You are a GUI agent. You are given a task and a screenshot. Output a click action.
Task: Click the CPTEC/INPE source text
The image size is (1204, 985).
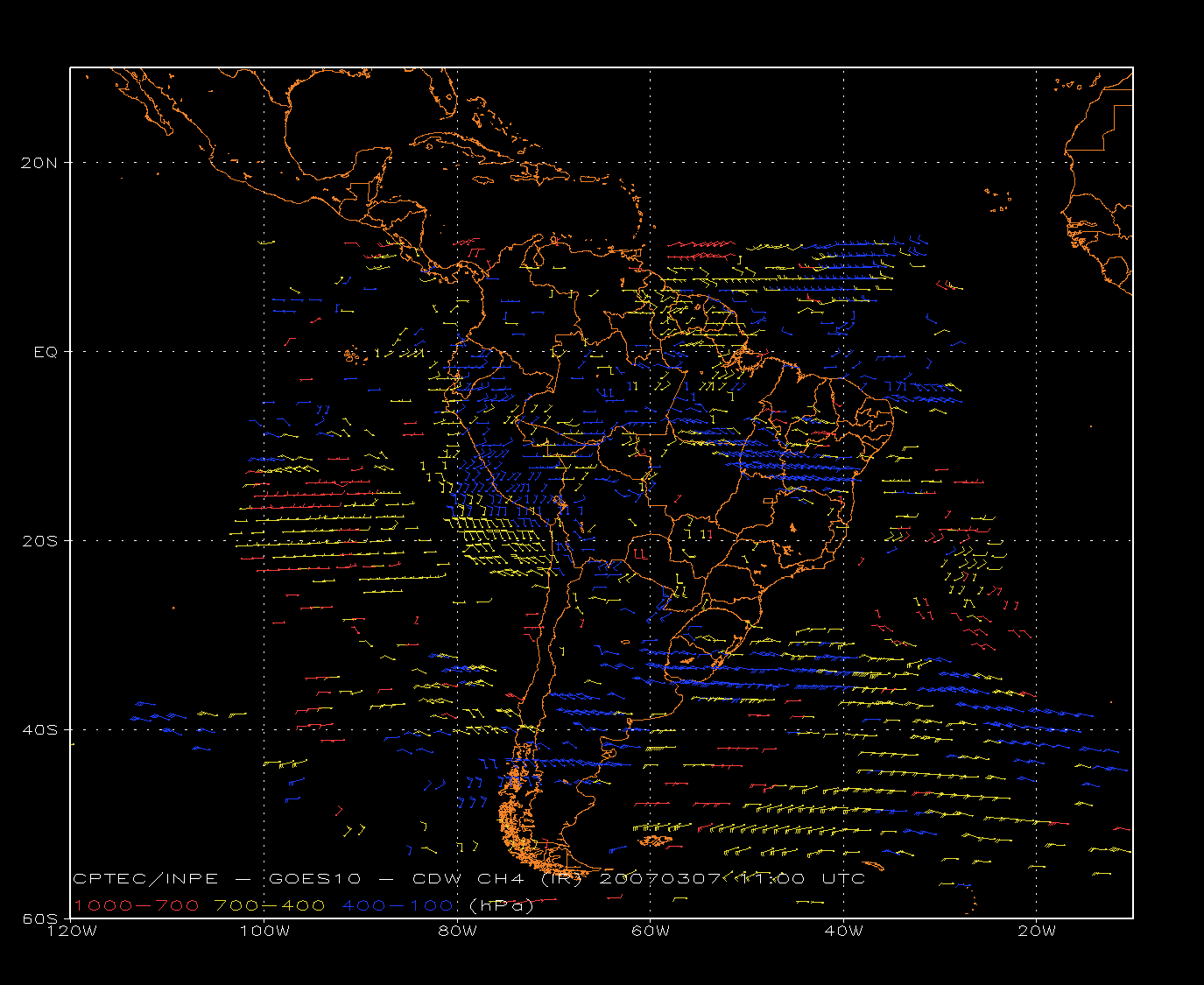[x=145, y=879]
